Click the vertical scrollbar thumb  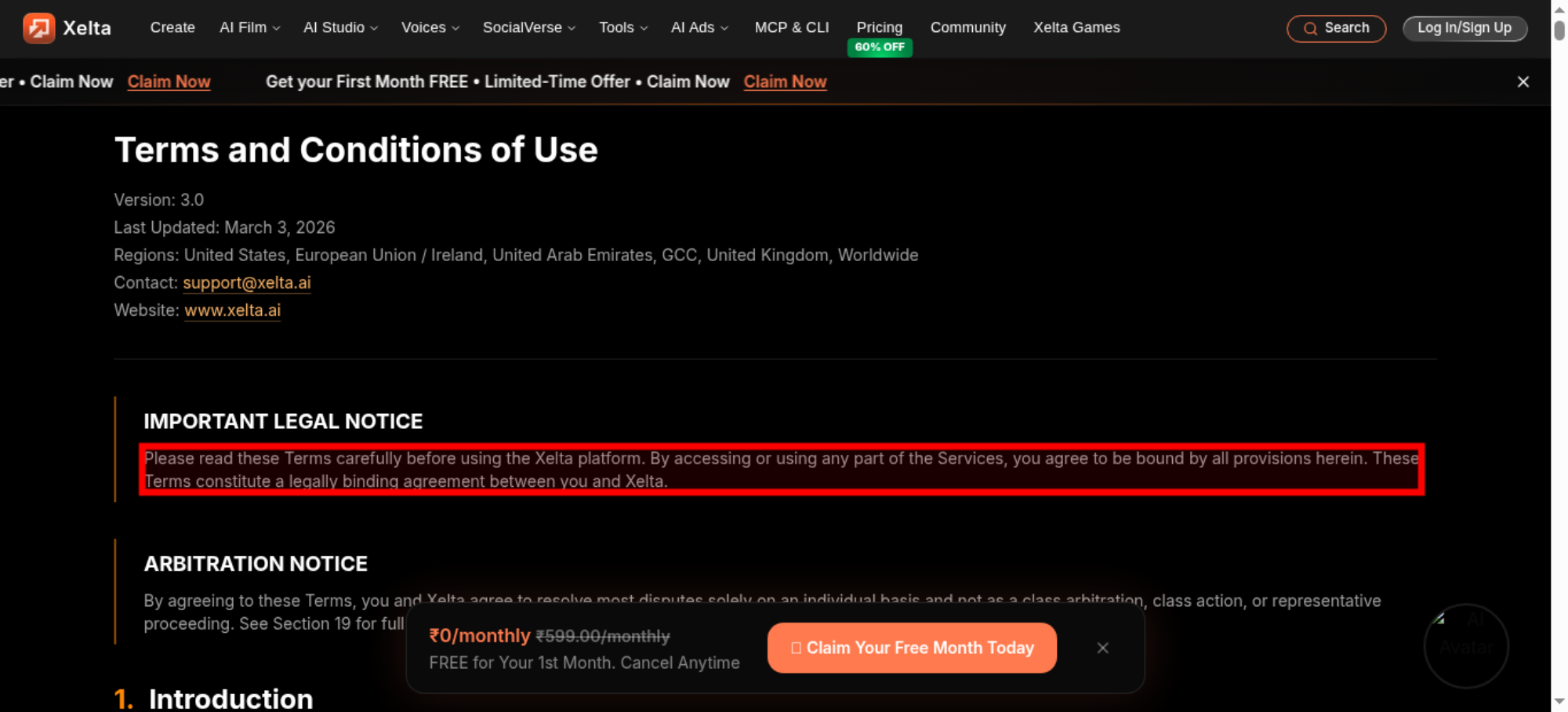click(x=1559, y=30)
